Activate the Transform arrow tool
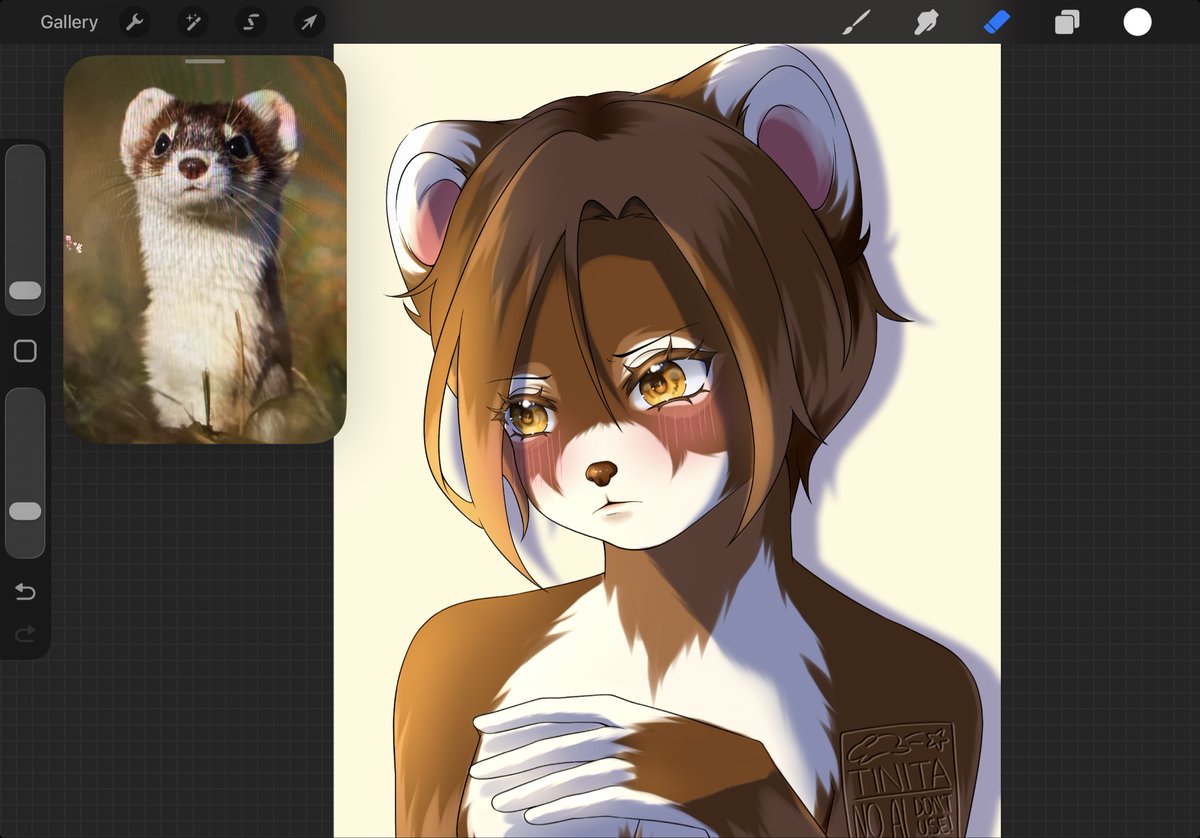Image resolution: width=1200 pixels, height=838 pixels. [309, 22]
